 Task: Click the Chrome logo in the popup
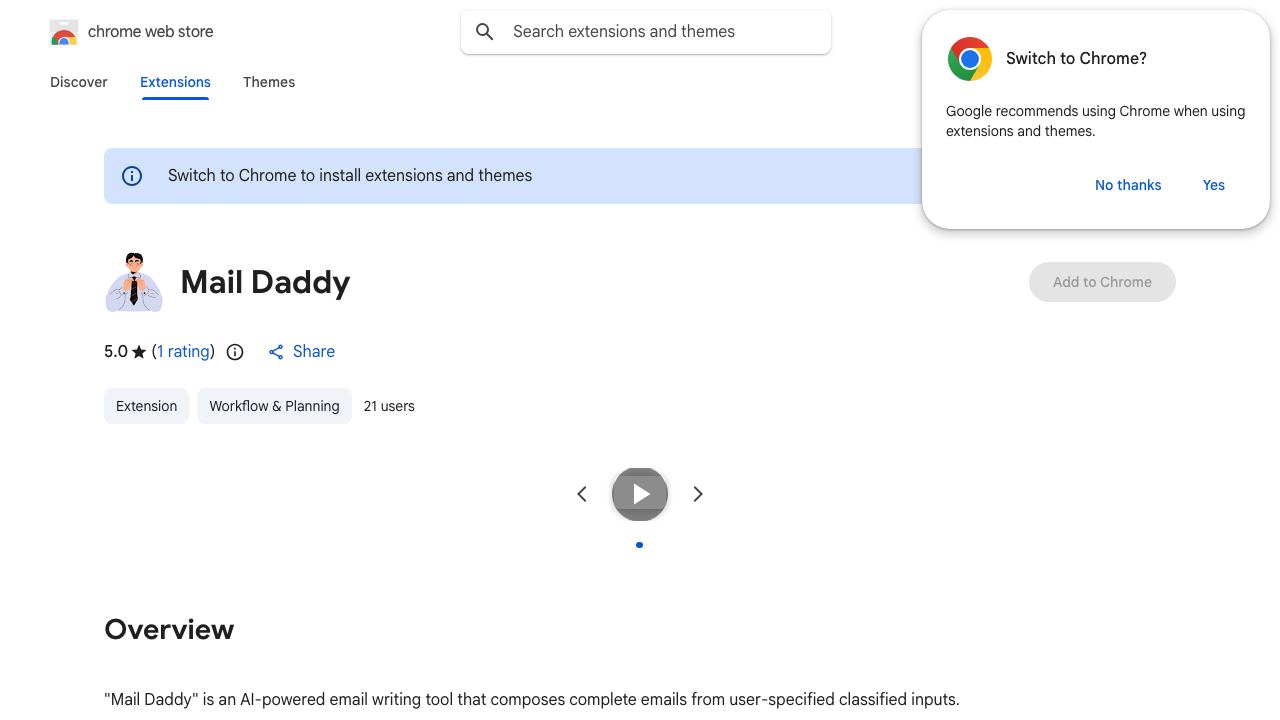tap(970, 59)
